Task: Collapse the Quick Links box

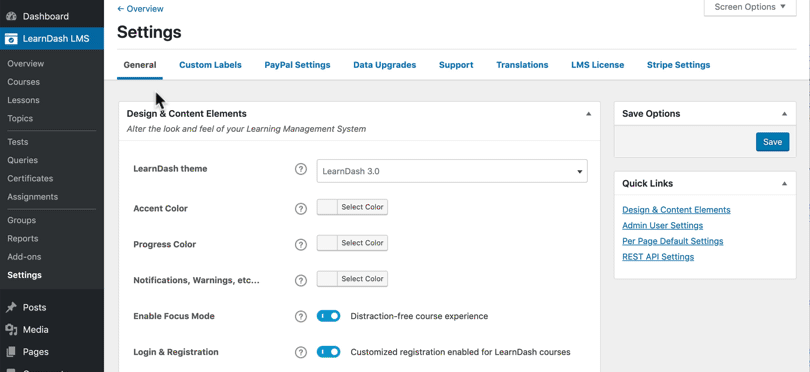Action: click(784, 184)
